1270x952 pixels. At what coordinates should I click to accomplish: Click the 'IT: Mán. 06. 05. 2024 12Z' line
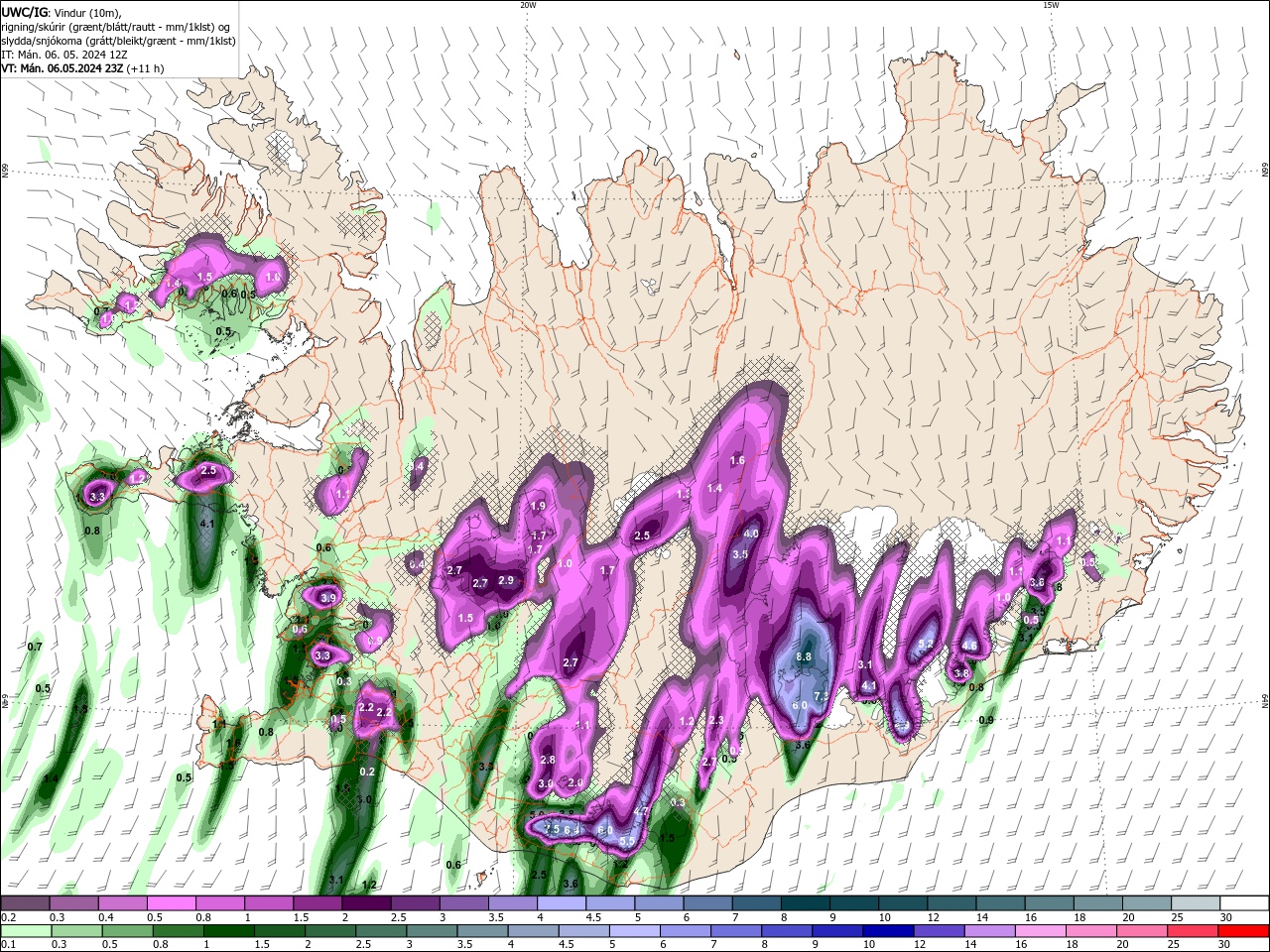tap(64, 55)
